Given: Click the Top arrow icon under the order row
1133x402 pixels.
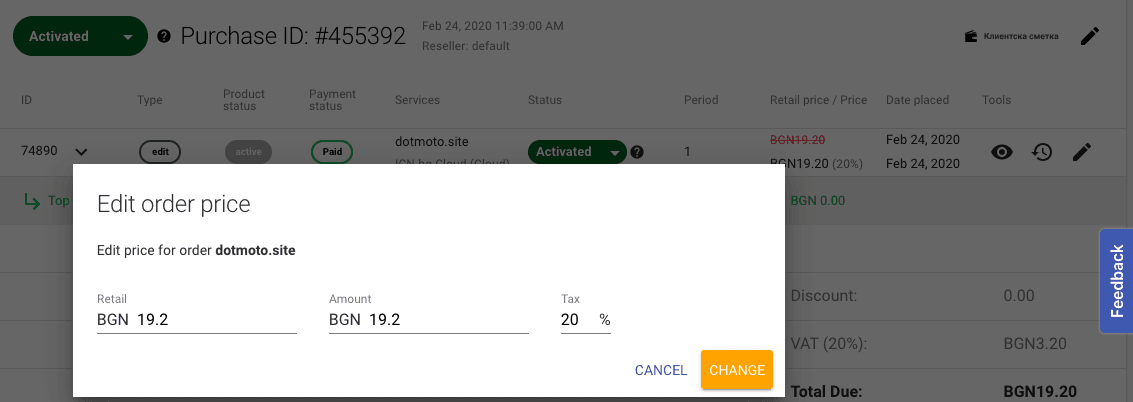Looking at the screenshot, I should 34,201.
